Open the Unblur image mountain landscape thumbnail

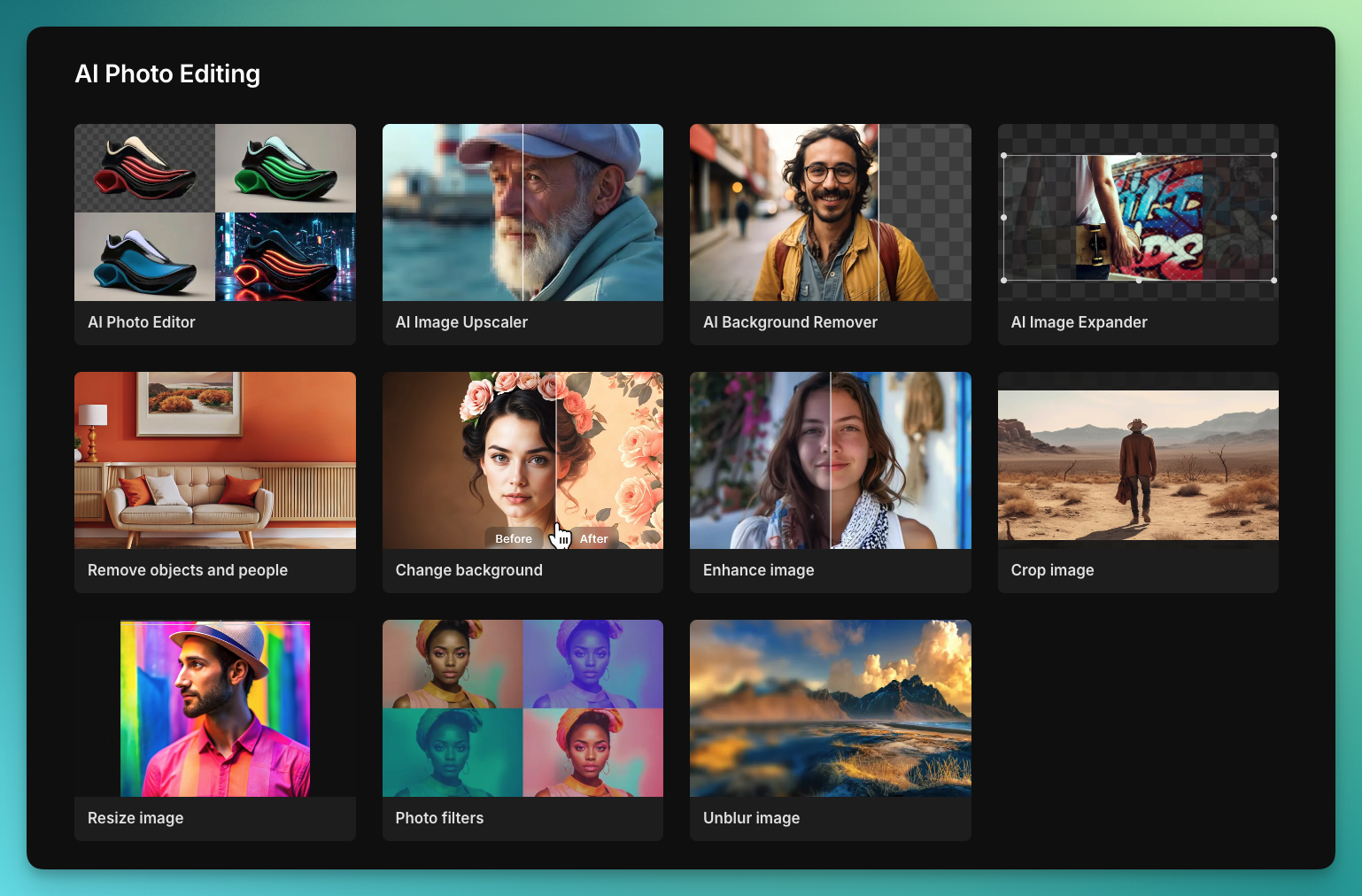[x=831, y=708]
